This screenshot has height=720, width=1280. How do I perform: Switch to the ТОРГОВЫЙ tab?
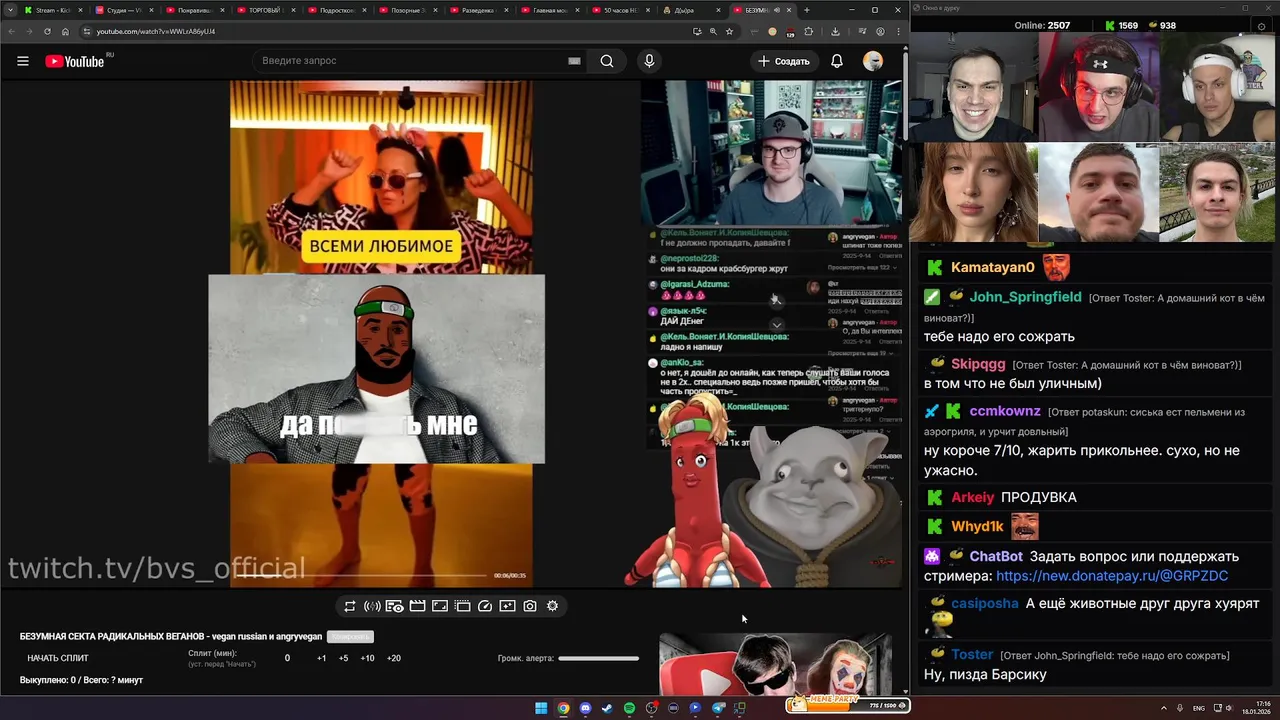(x=265, y=10)
